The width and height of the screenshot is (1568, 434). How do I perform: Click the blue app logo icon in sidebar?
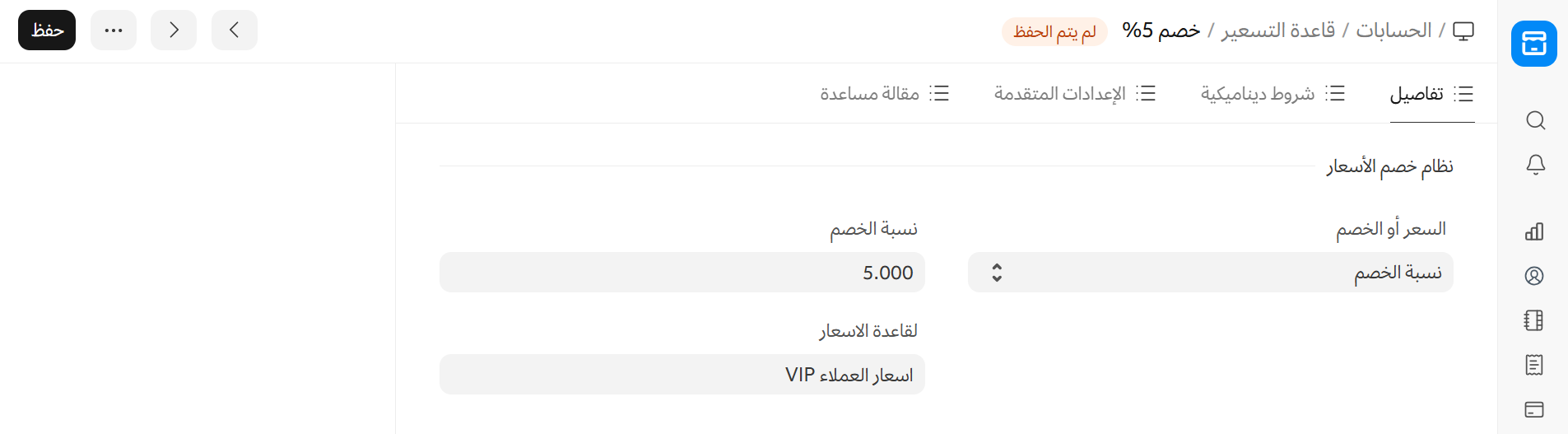coord(1533,44)
